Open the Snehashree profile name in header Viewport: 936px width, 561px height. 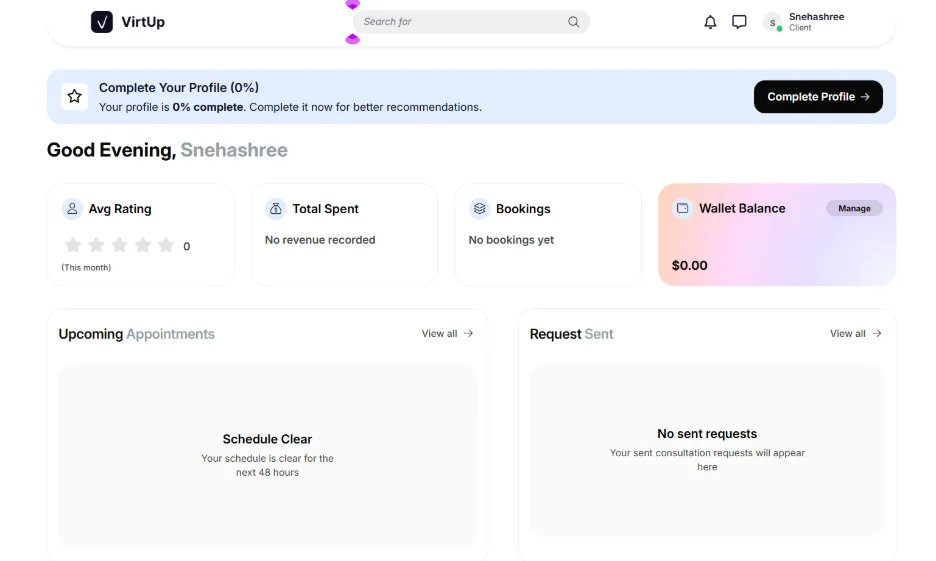point(816,17)
